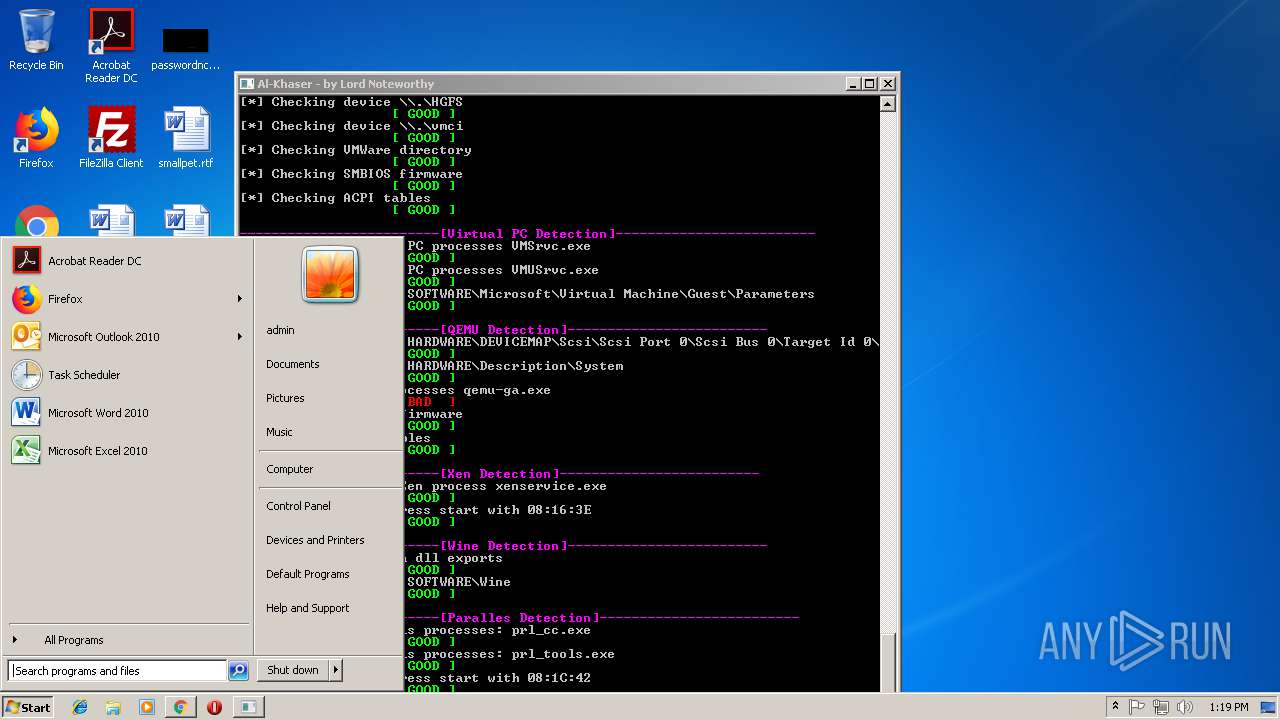Open the passwordnc desktop file
The height and width of the screenshot is (720, 1280).
[x=185, y=50]
